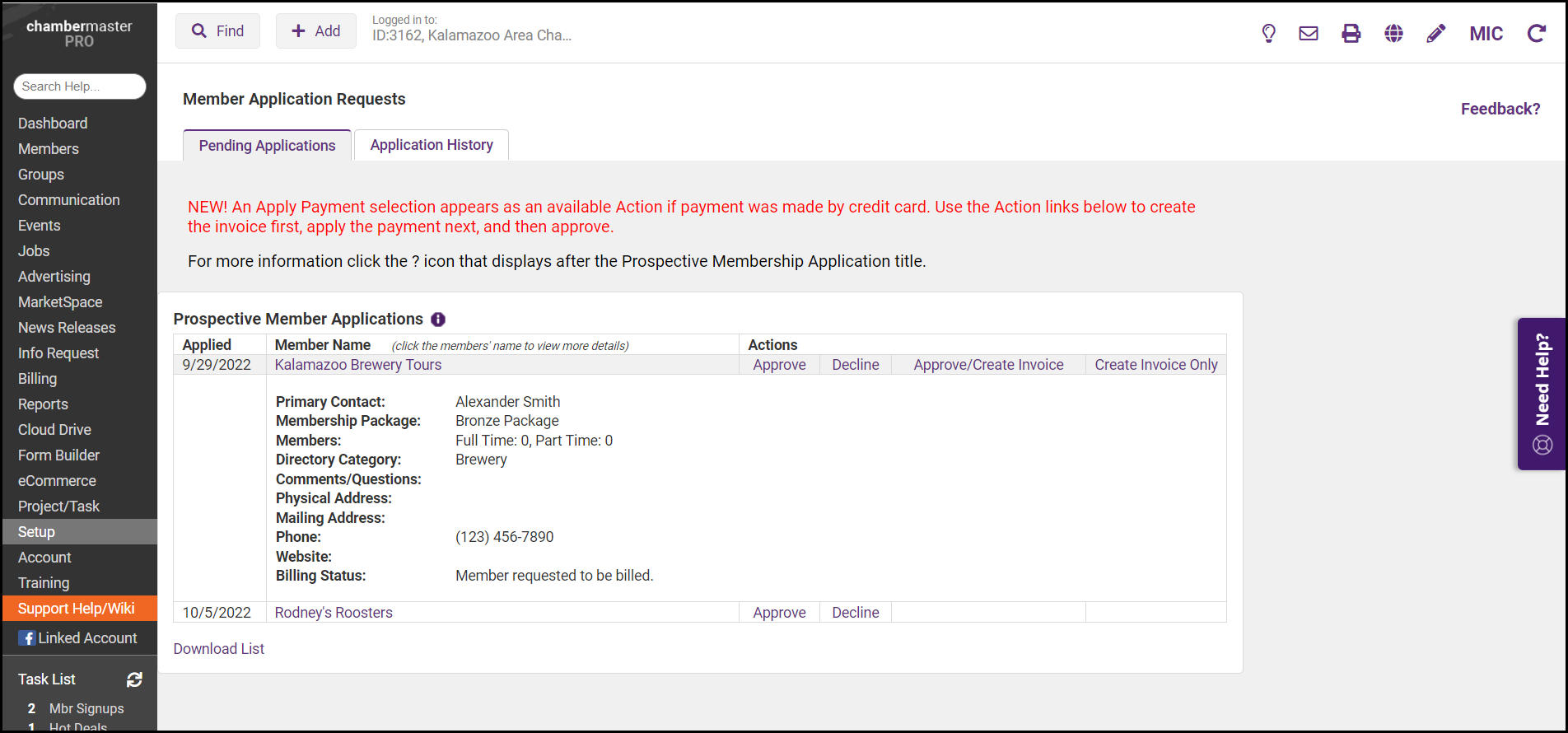Open the Application History tab
The width and height of the screenshot is (1568, 733).
click(432, 145)
